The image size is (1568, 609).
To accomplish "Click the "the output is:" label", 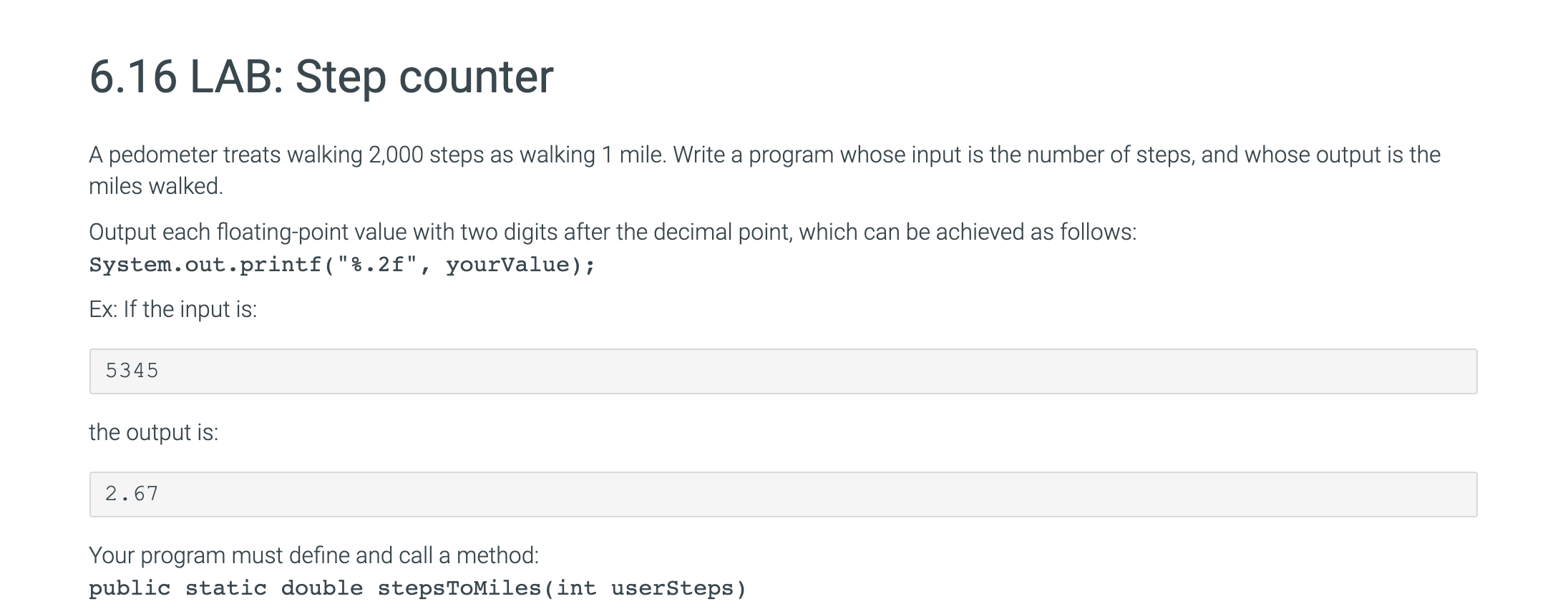I will click(153, 432).
